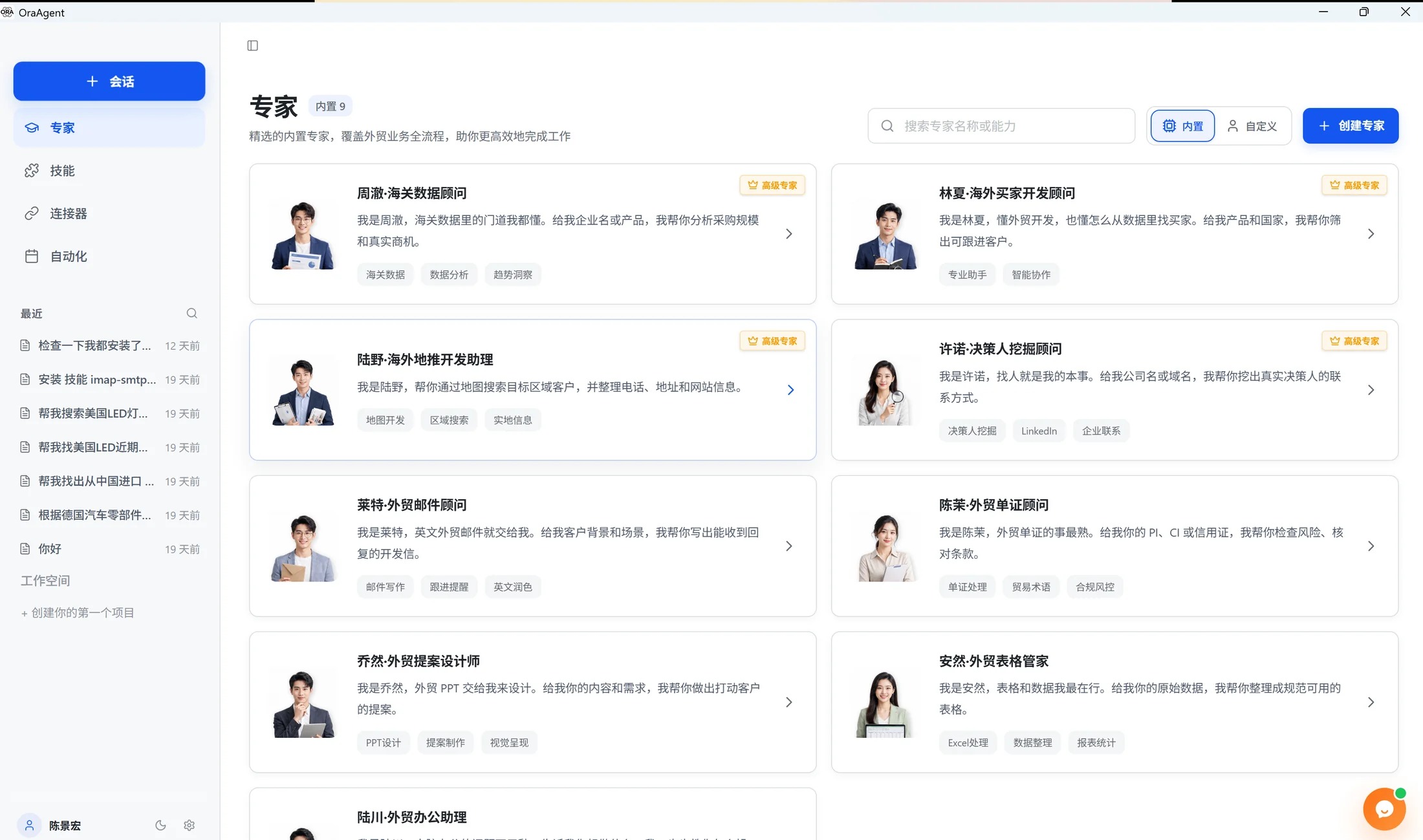1423x840 pixels.
Task: Open conversation 帮我找出从中国进口...
Action: click(x=109, y=481)
